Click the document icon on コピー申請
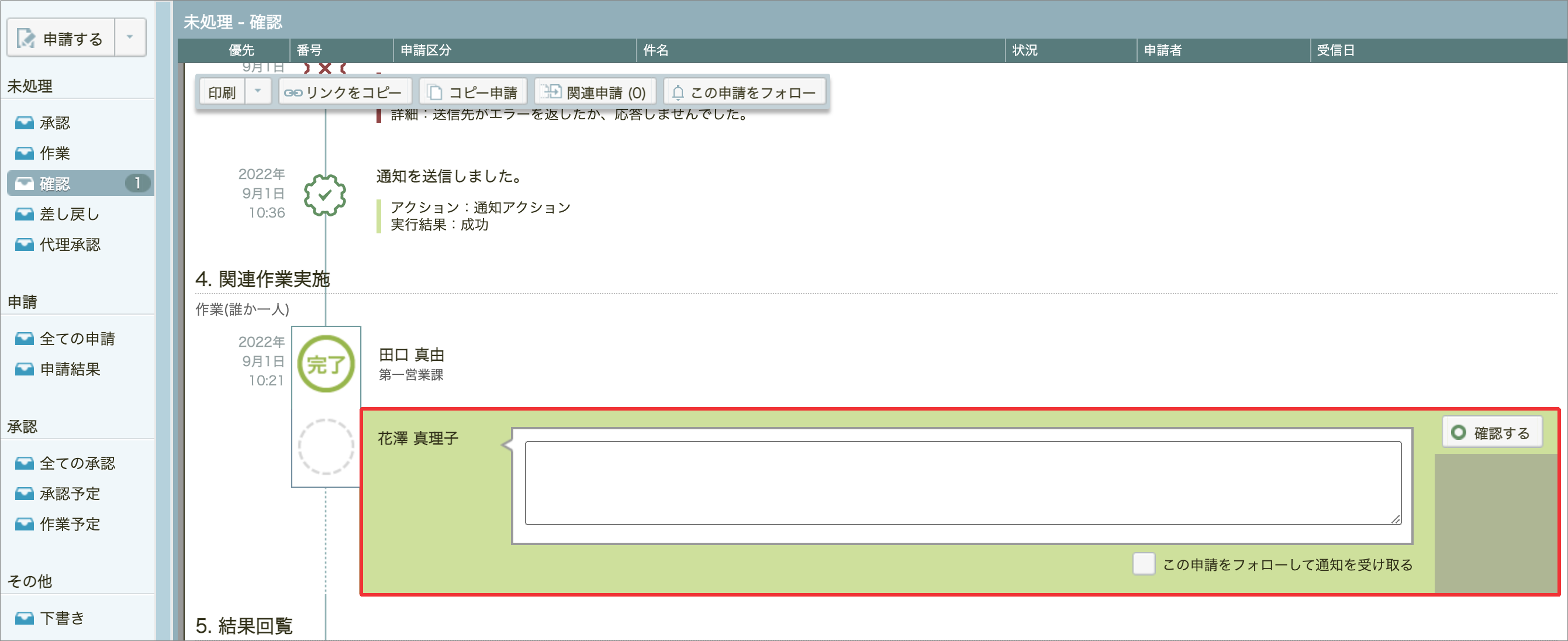 (x=434, y=92)
